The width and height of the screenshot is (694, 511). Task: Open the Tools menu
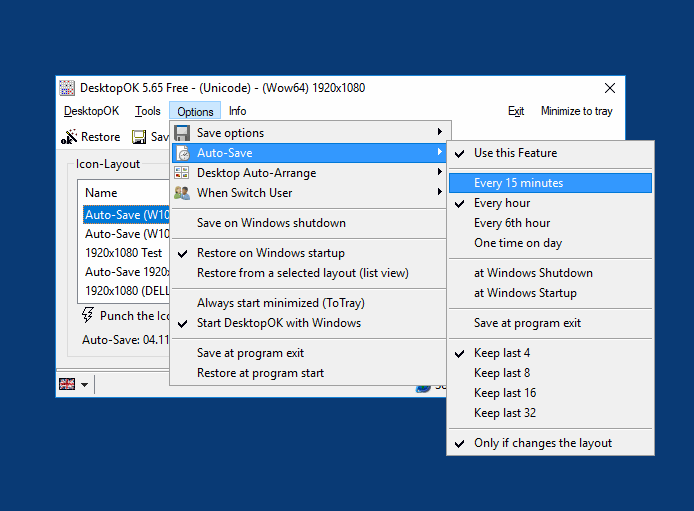click(x=148, y=111)
